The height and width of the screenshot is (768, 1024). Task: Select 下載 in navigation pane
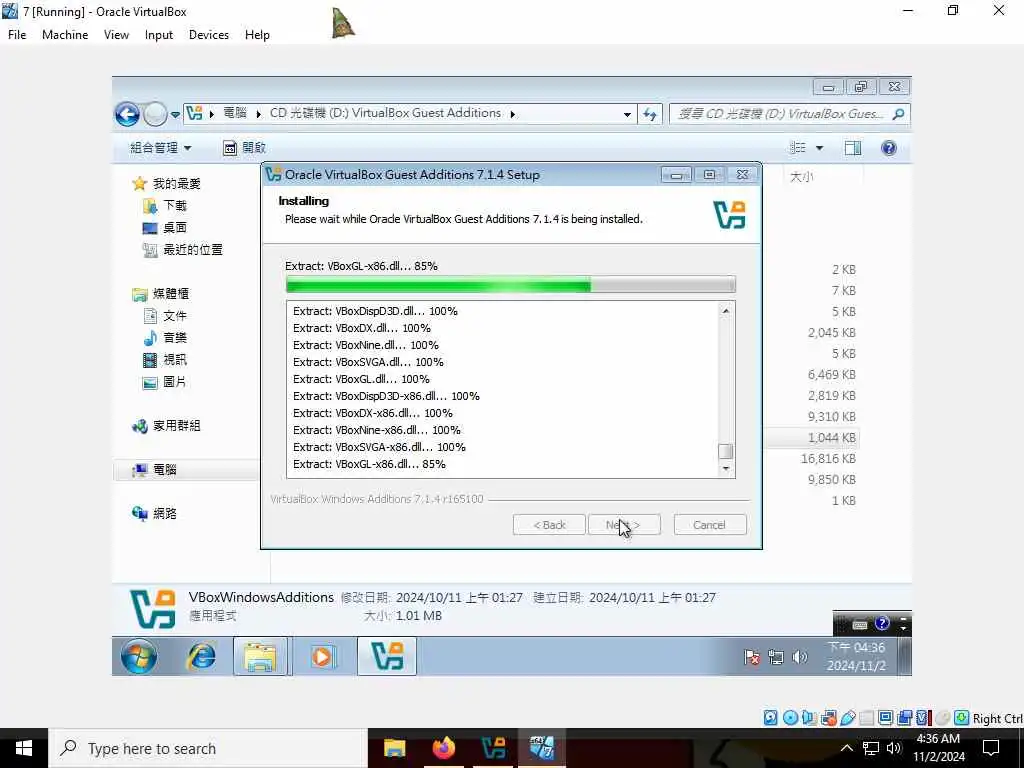click(165, 206)
